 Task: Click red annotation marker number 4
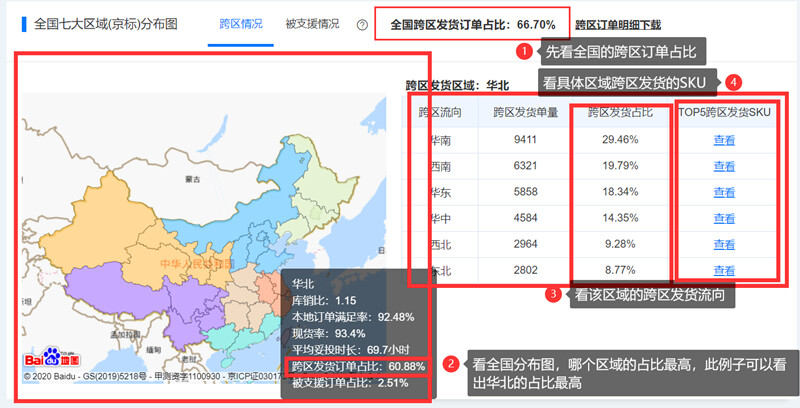coord(735,81)
